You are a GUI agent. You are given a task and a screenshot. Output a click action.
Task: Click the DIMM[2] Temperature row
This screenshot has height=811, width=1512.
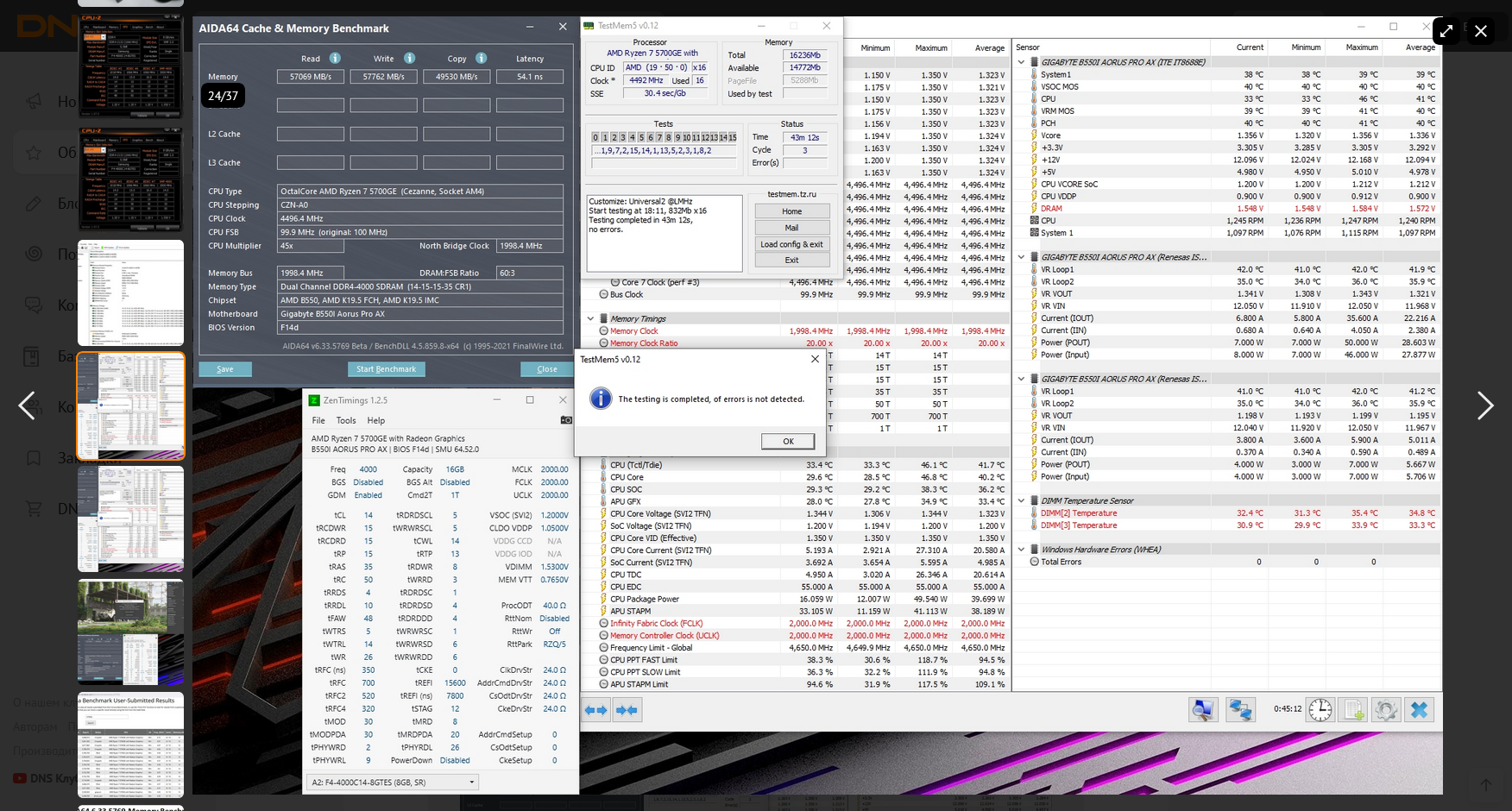tap(1226, 513)
